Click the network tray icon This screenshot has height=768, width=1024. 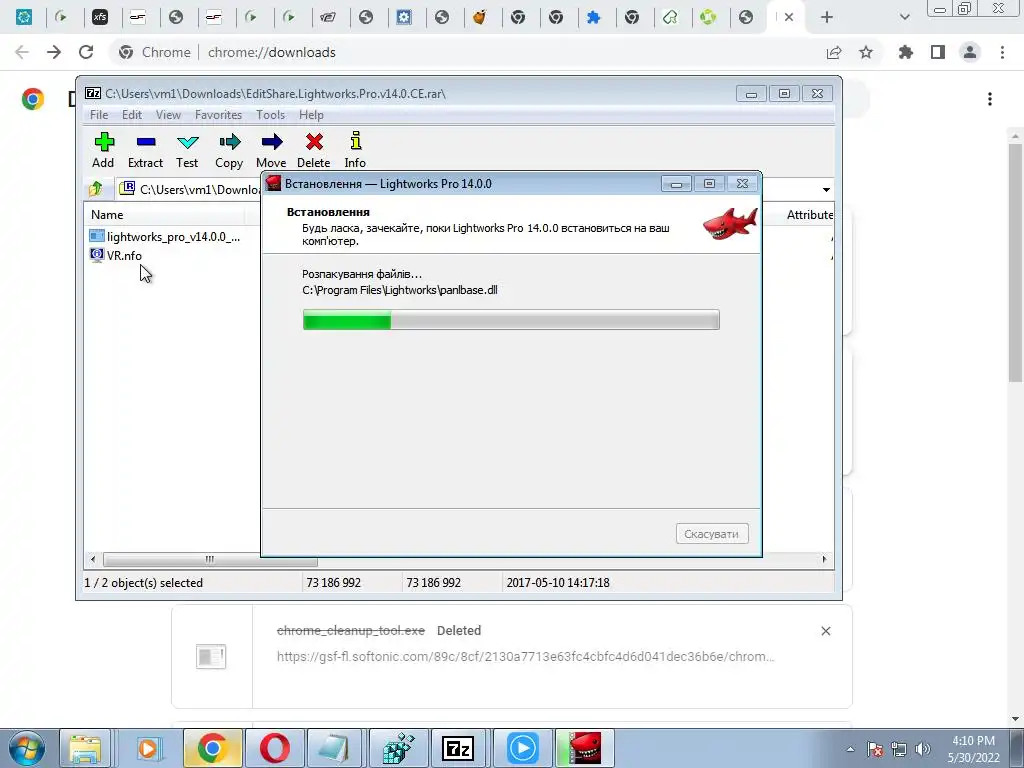point(899,749)
